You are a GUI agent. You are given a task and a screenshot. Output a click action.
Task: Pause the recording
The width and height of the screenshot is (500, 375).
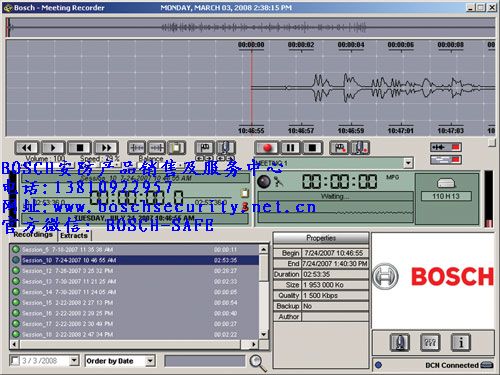(x=290, y=148)
